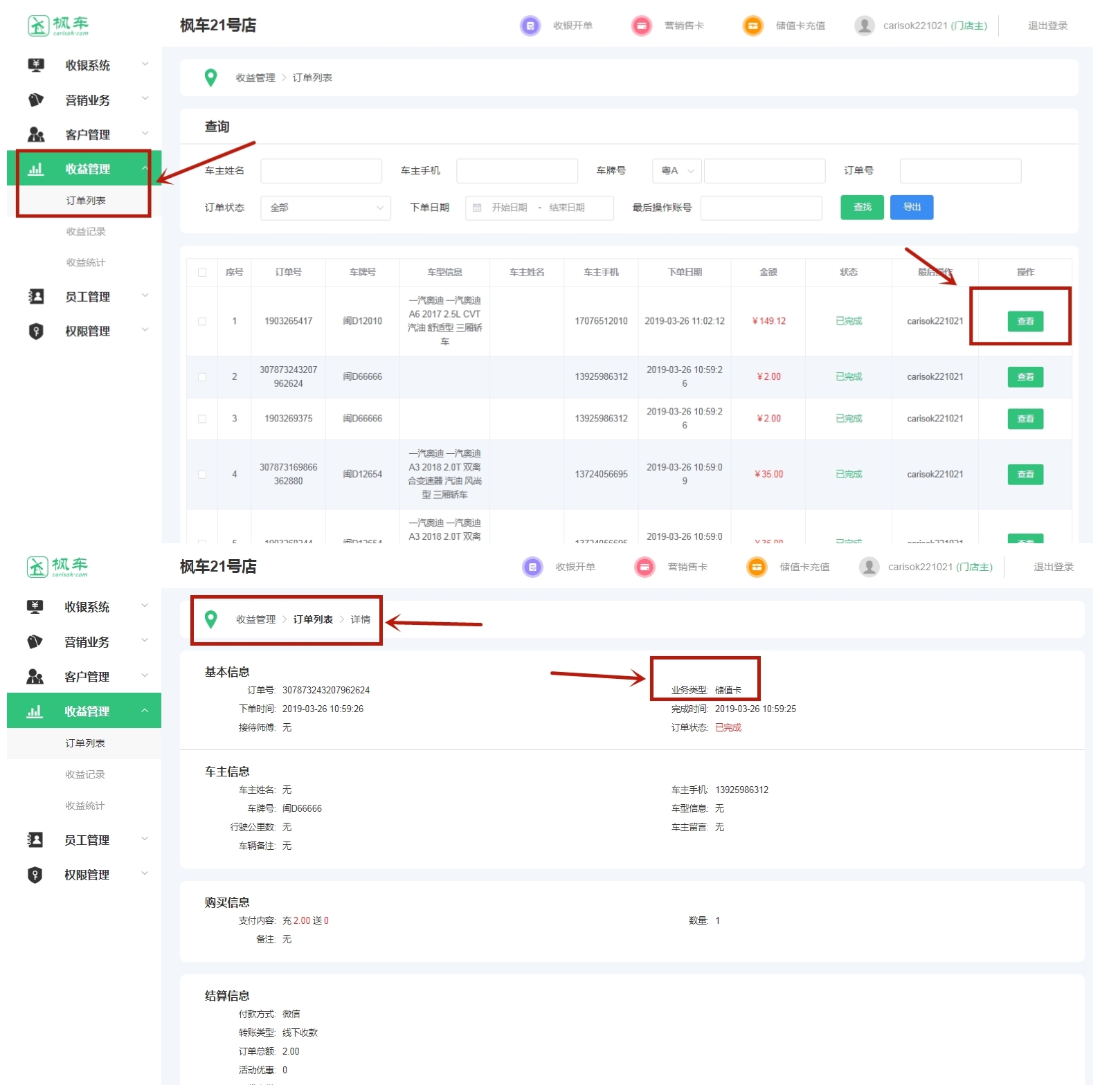The height and width of the screenshot is (1092, 1100).
Task: Tick the select-all checkbox in the table header
Action: point(202,273)
